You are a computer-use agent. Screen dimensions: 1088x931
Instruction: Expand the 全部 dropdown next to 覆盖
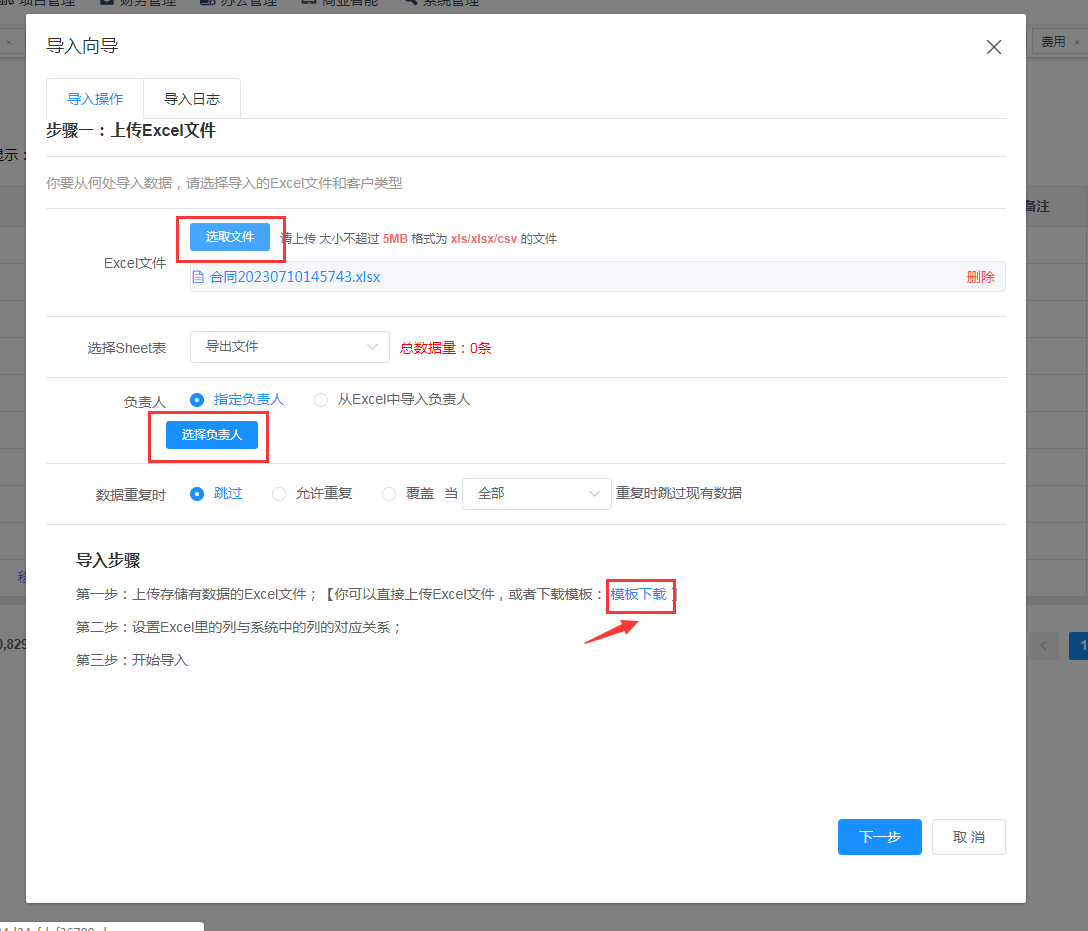click(x=536, y=494)
